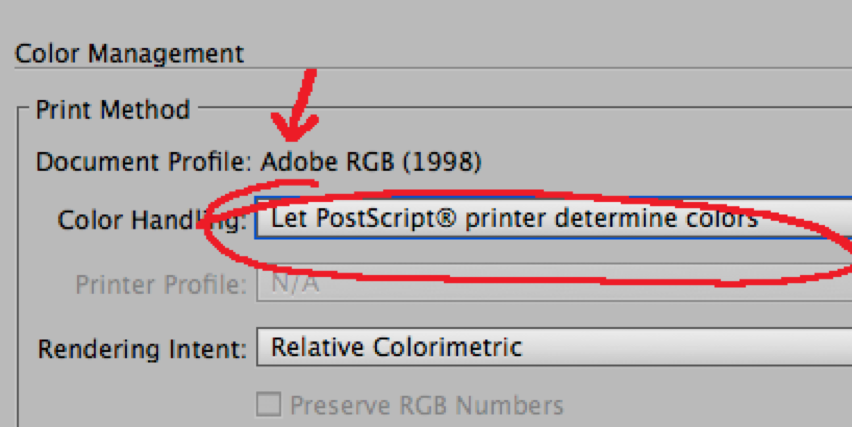This screenshot has height=427, width=852.
Task: Click the red arrow annotation head
Action: [294, 127]
